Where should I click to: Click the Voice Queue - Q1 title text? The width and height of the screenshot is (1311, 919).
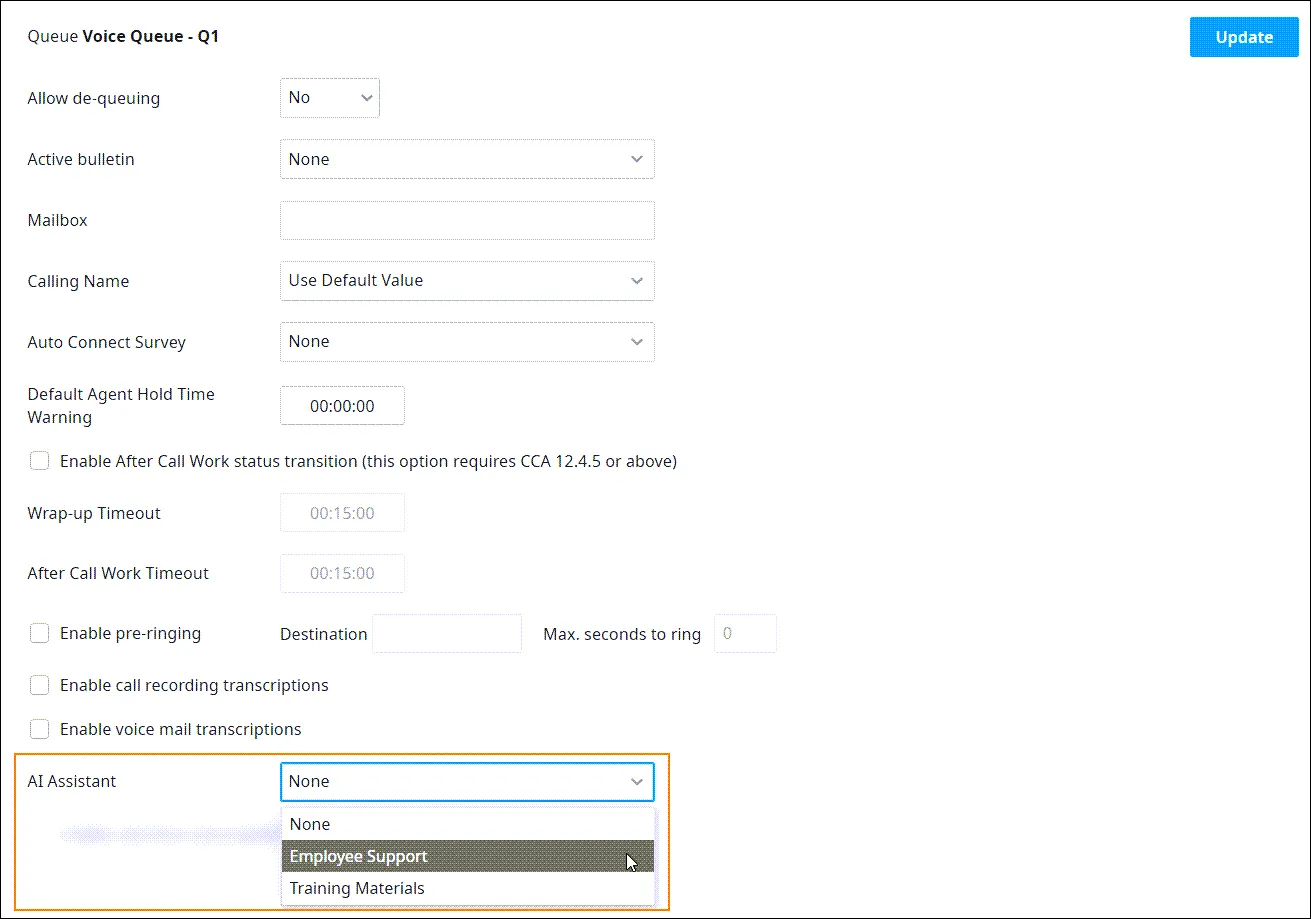151,37
